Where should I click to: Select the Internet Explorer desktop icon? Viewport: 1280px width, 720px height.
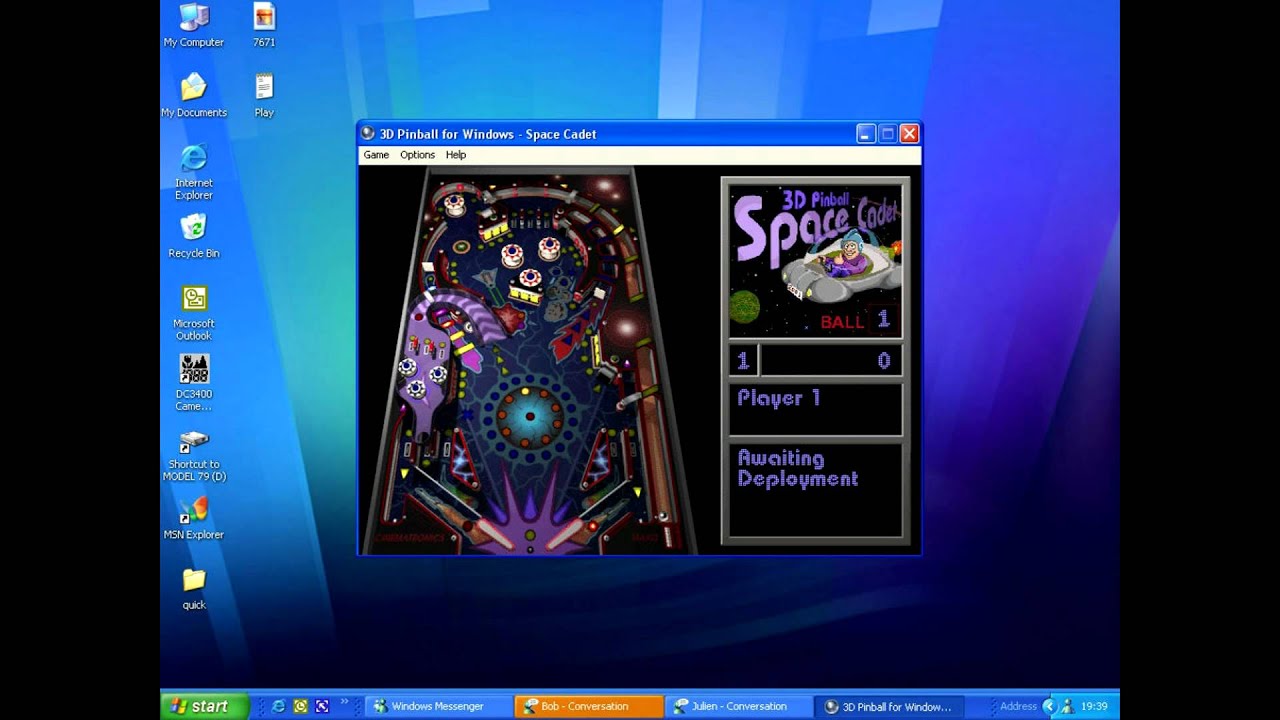tap(194, 172)
